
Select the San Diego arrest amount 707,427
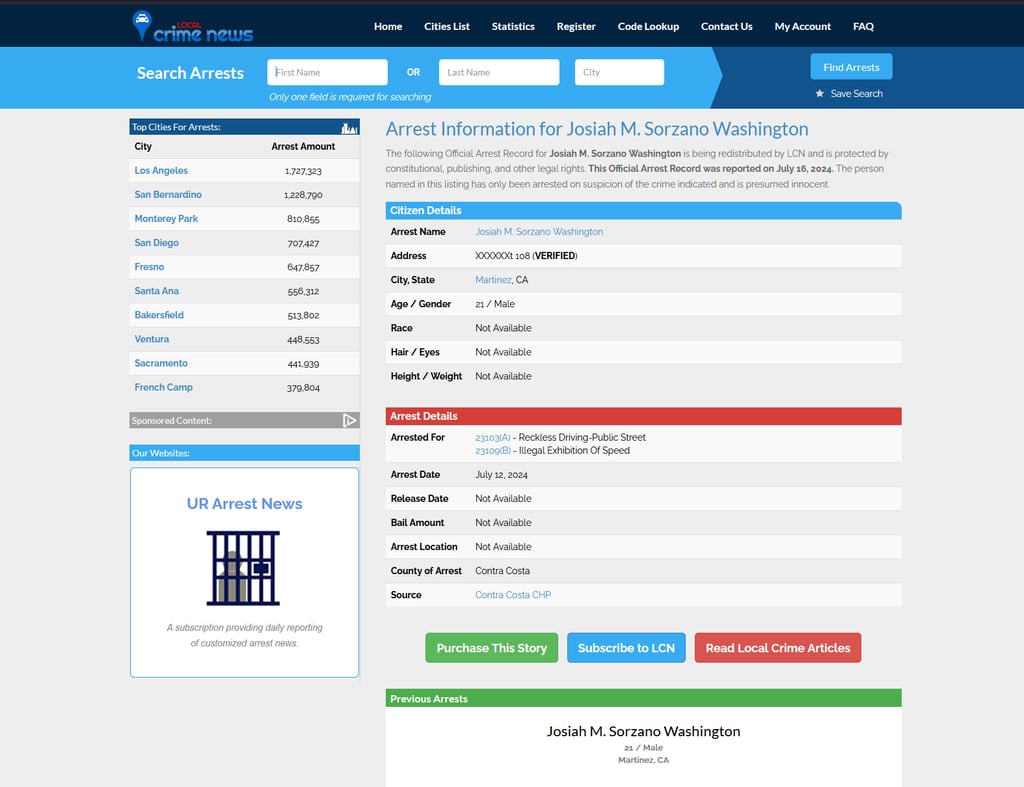303,244
